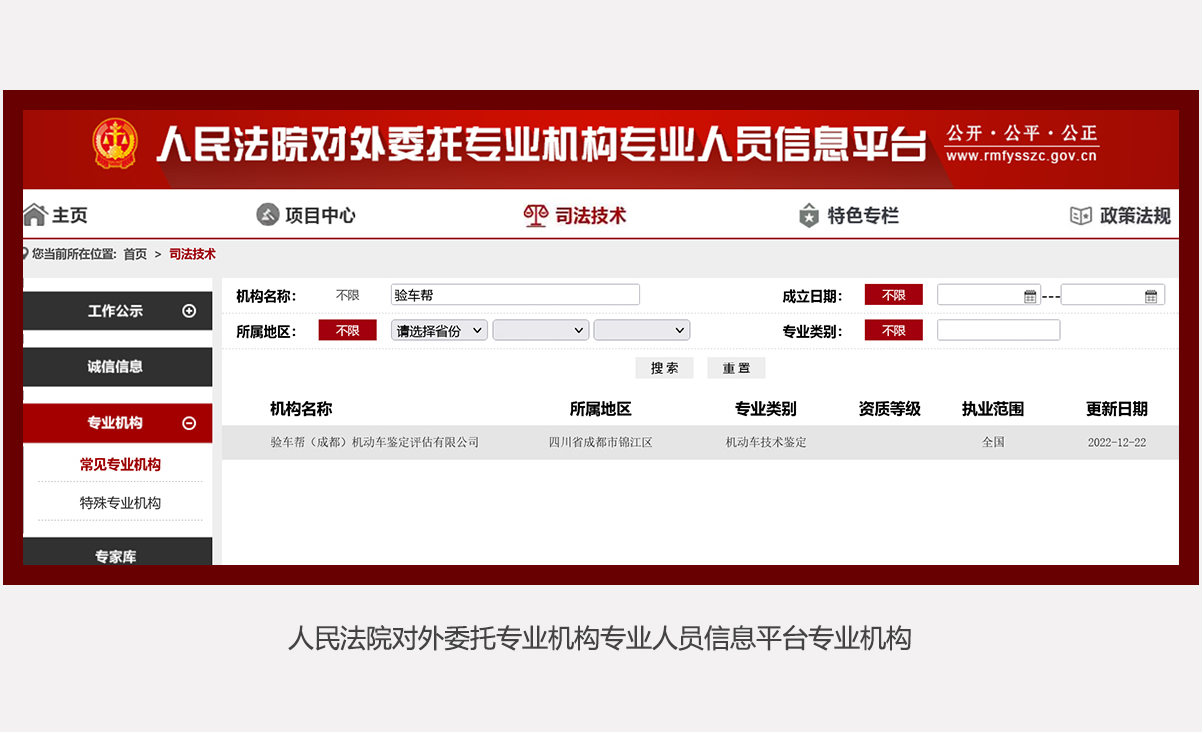
Task: Click the 搜索 button
Action: coord(664,368)
